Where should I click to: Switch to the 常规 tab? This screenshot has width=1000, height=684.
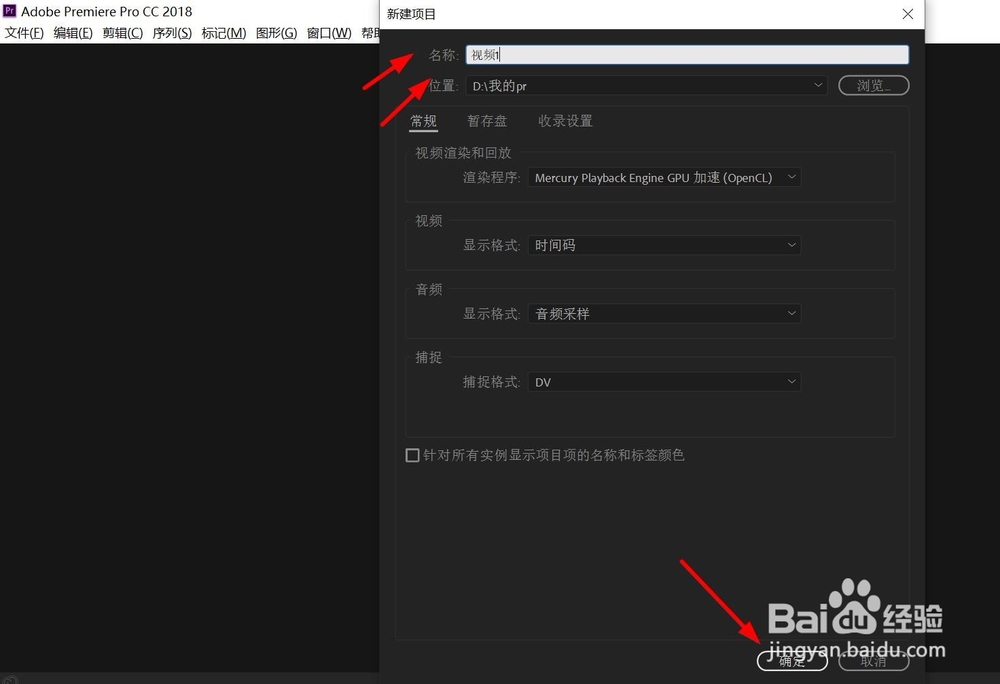click(x=423, y=121)
